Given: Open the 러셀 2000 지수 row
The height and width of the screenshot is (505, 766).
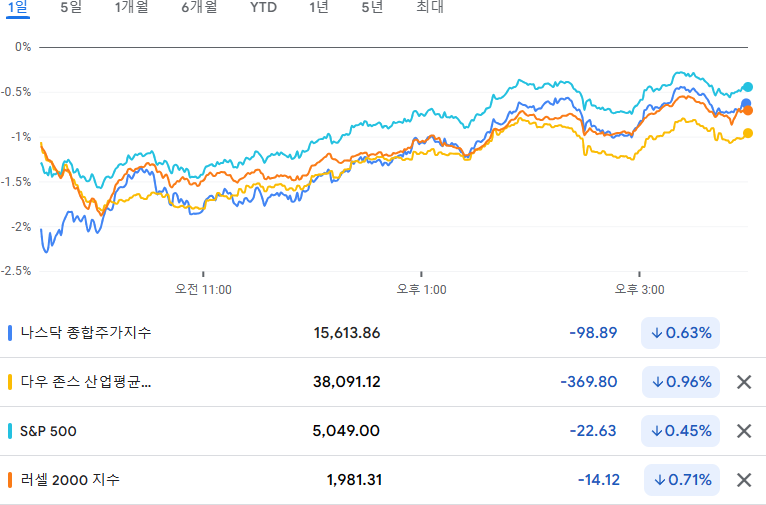Looking at the screenshot, I should click(383, 480).
